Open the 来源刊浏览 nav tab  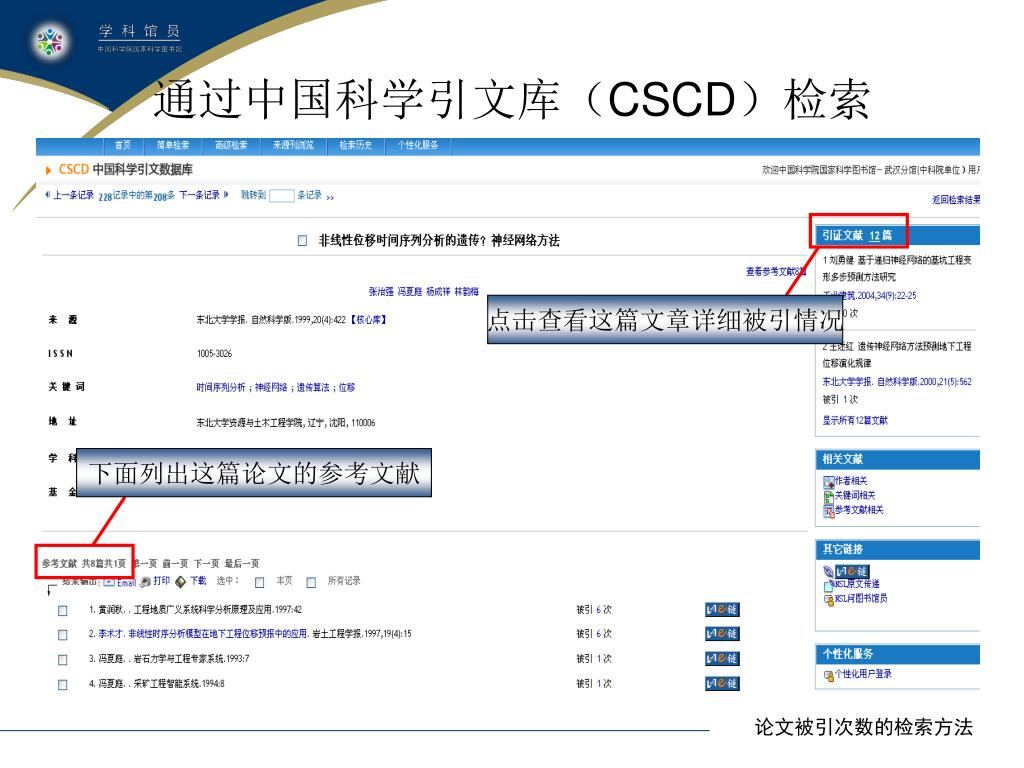point(293,145)
